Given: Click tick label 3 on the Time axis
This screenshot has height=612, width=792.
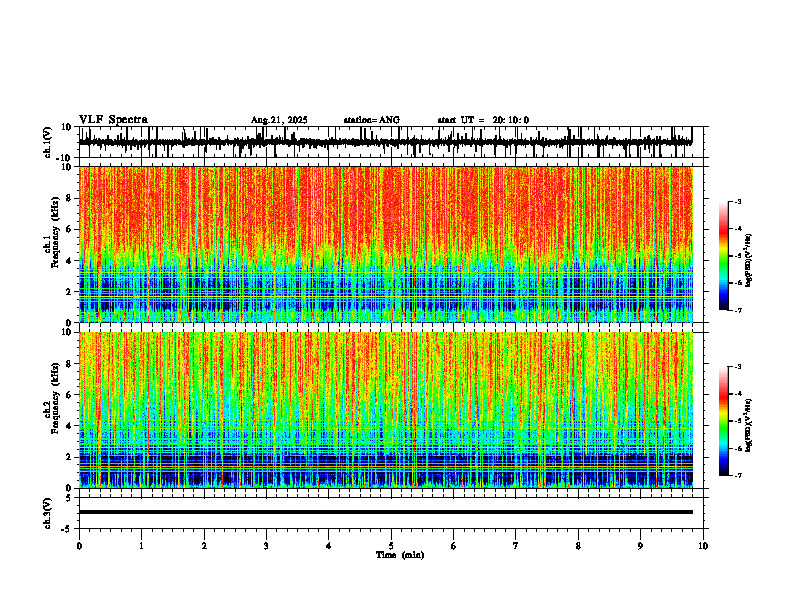Looking at the screenshot, I should (266, 546).
